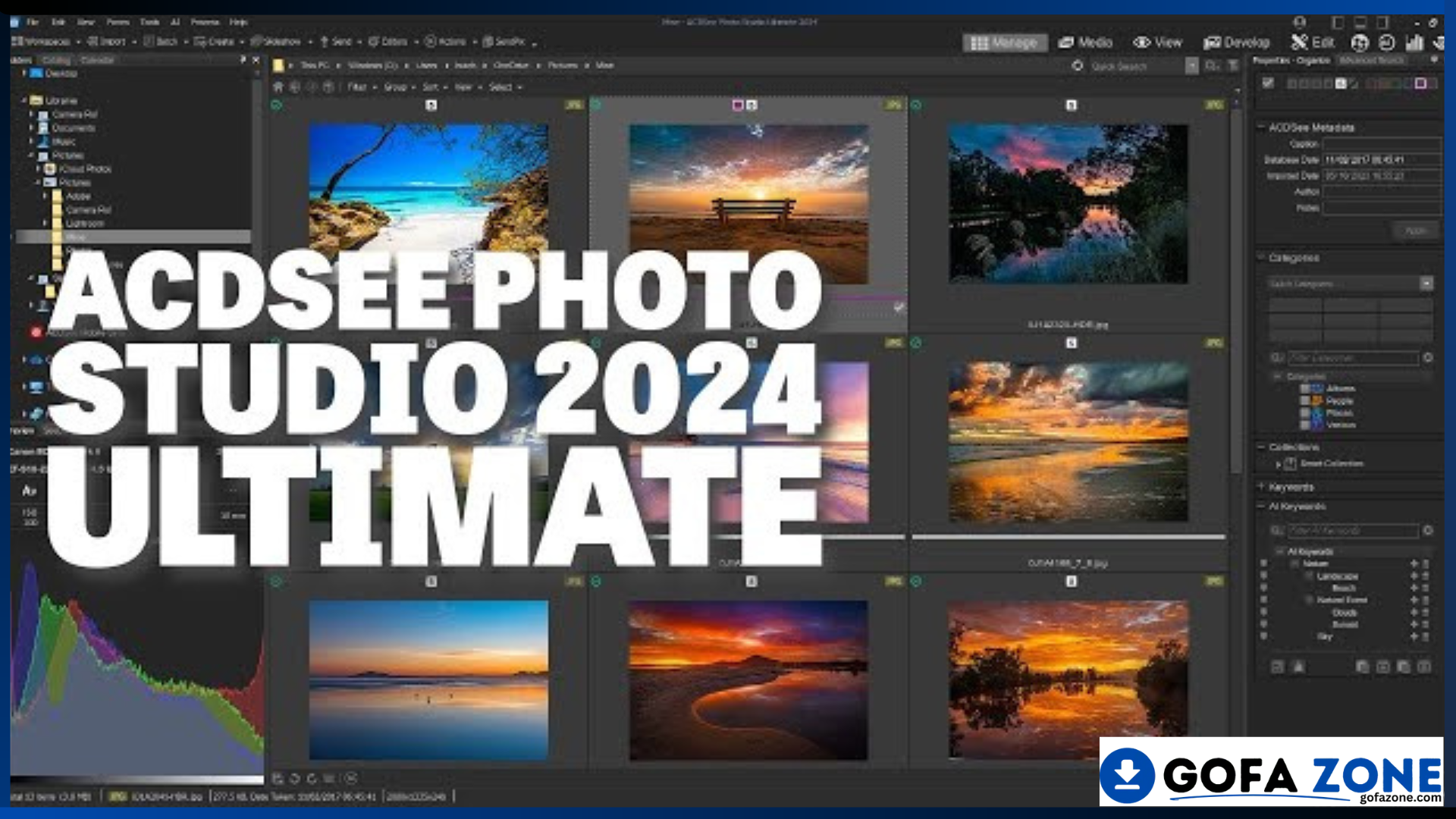The image size is (1456, 819).
Task: Open the Quick Categories dropdown
Action: pos(1426,284)
